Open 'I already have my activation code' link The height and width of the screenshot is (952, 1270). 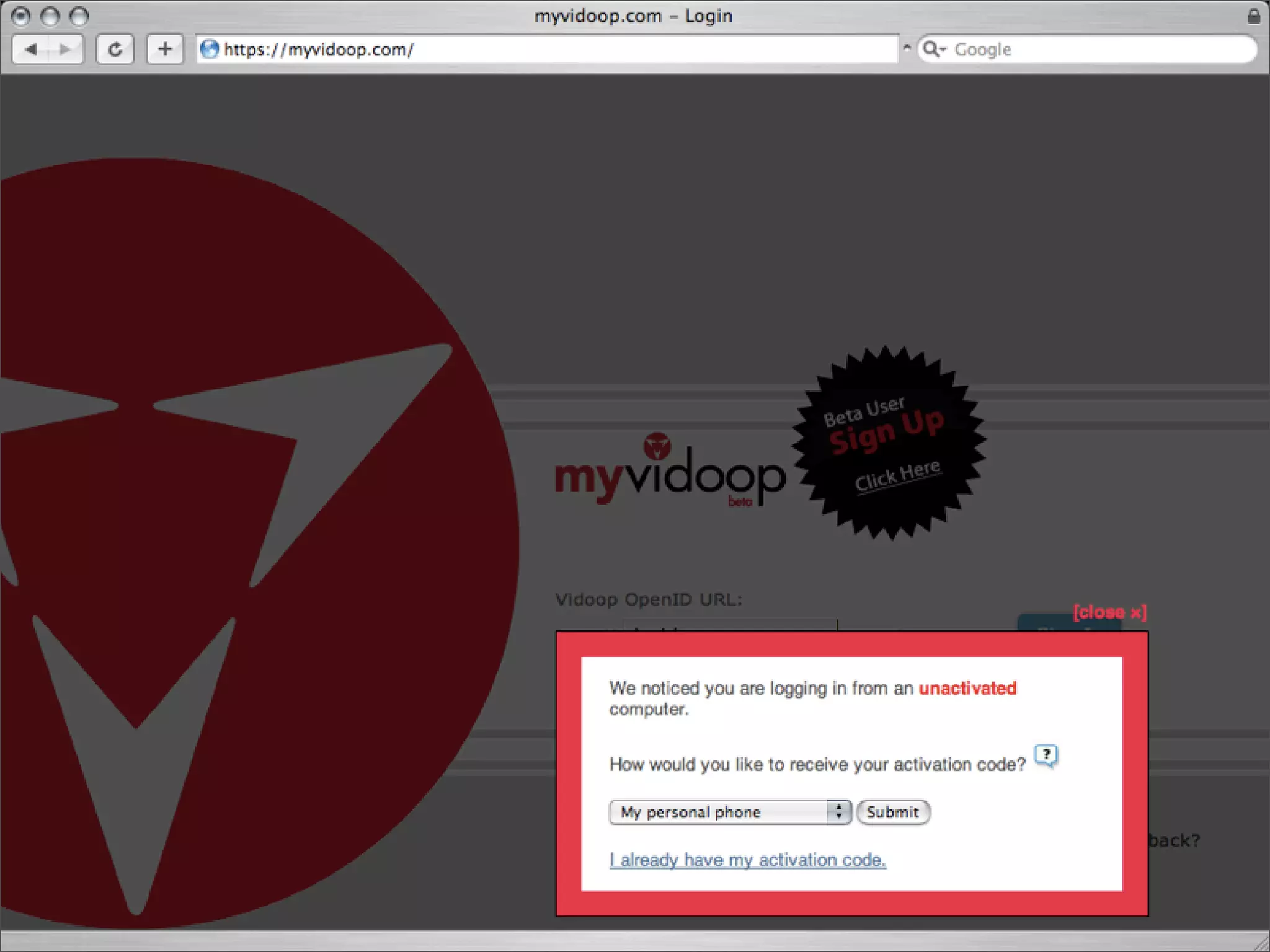pos(747,860)
